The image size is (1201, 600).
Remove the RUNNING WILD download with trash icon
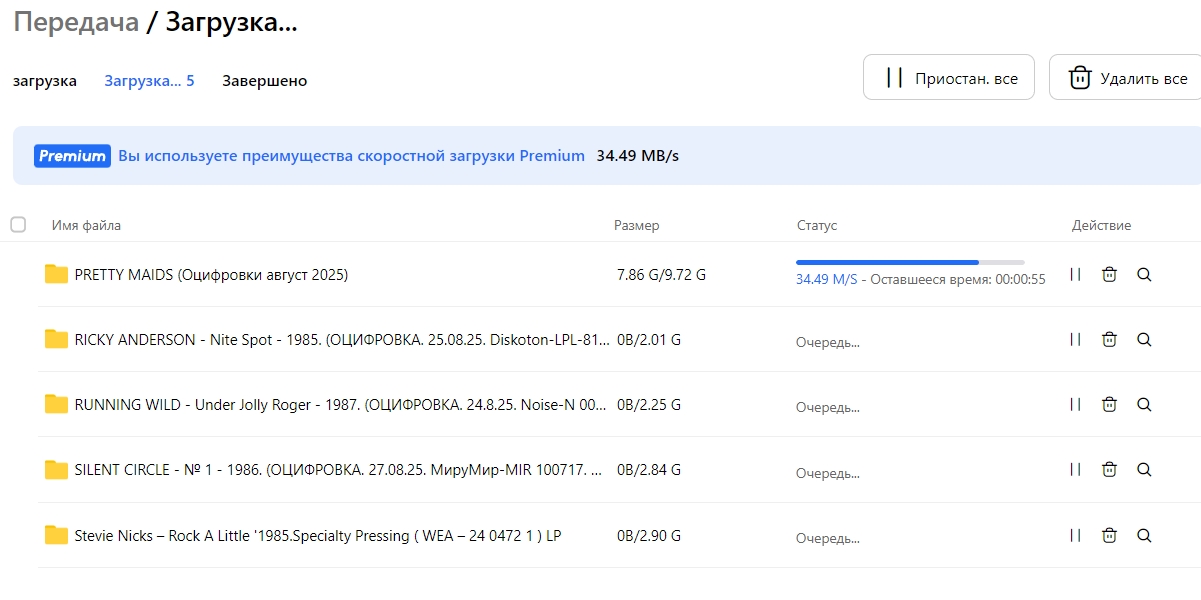pyautogui.click(x=1109, y=404)
